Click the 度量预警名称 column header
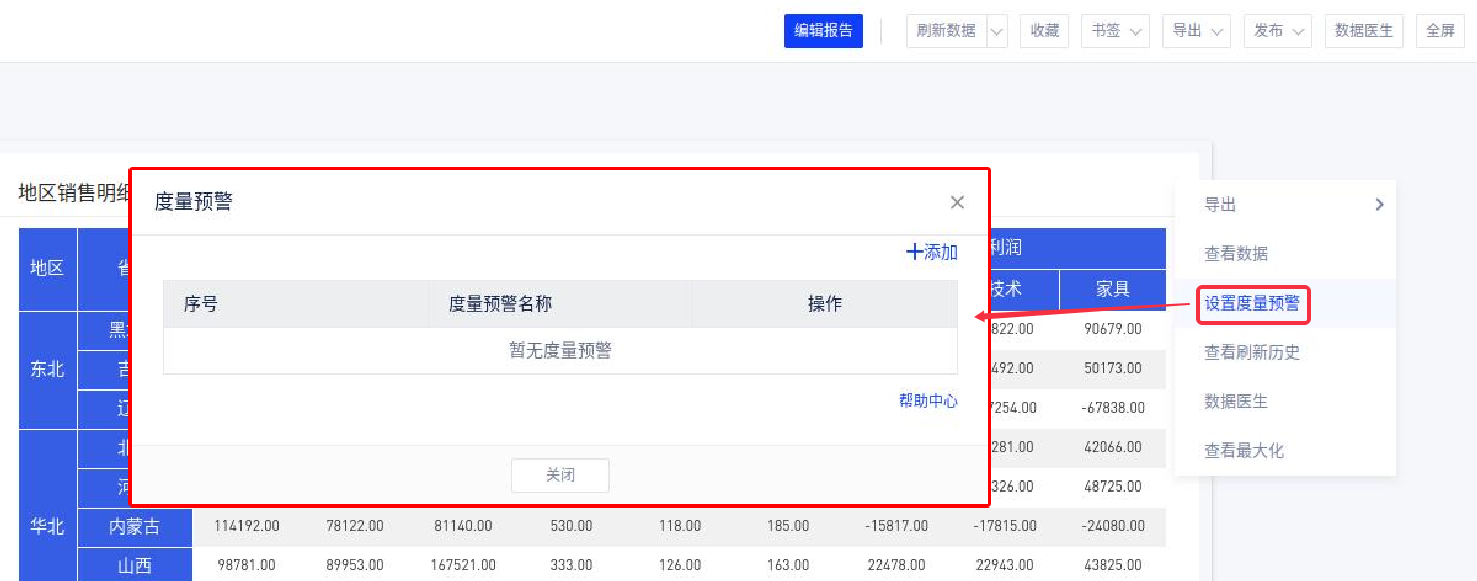 (500, 304)
